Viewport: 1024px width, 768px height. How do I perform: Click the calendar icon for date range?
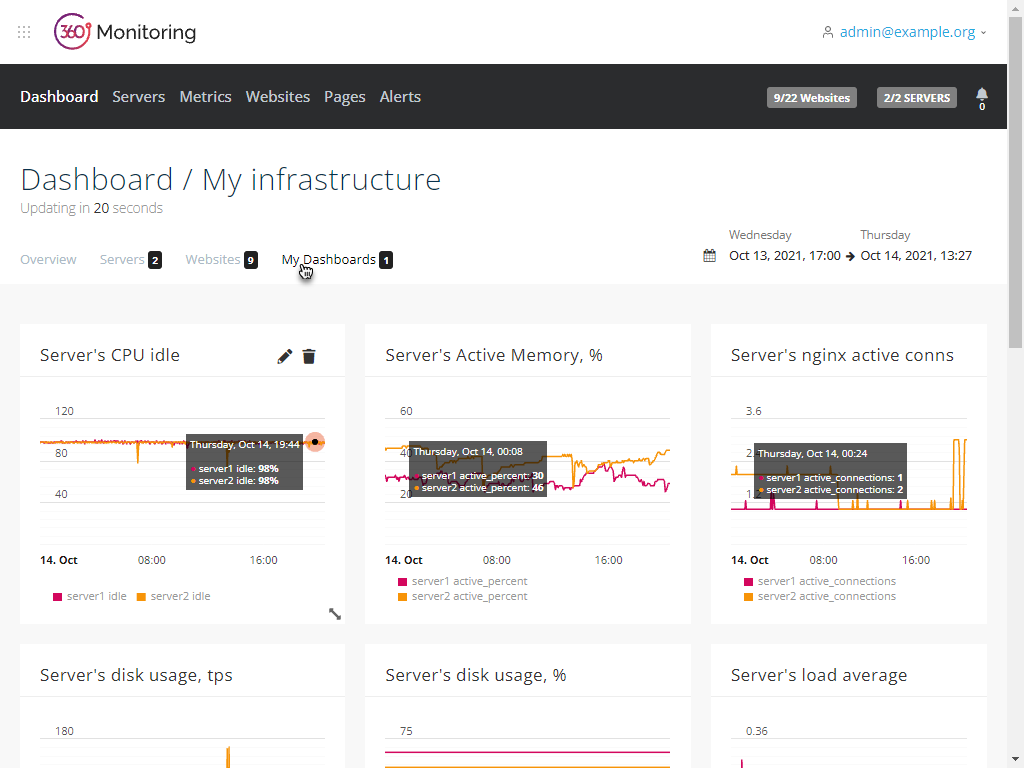pyautogui.click(x=709, y=256)
